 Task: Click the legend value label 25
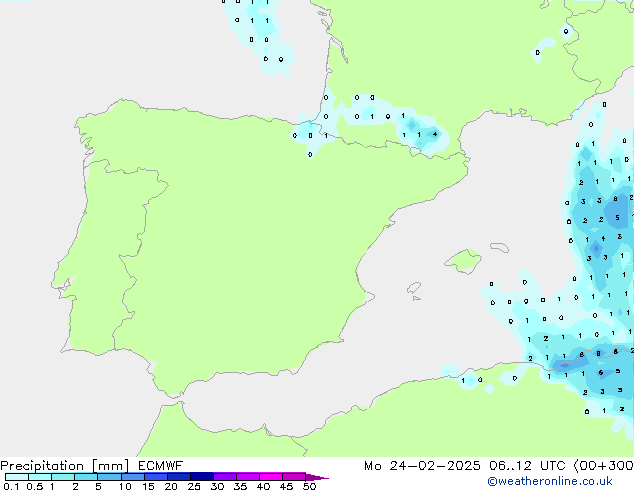click(194, 486)
